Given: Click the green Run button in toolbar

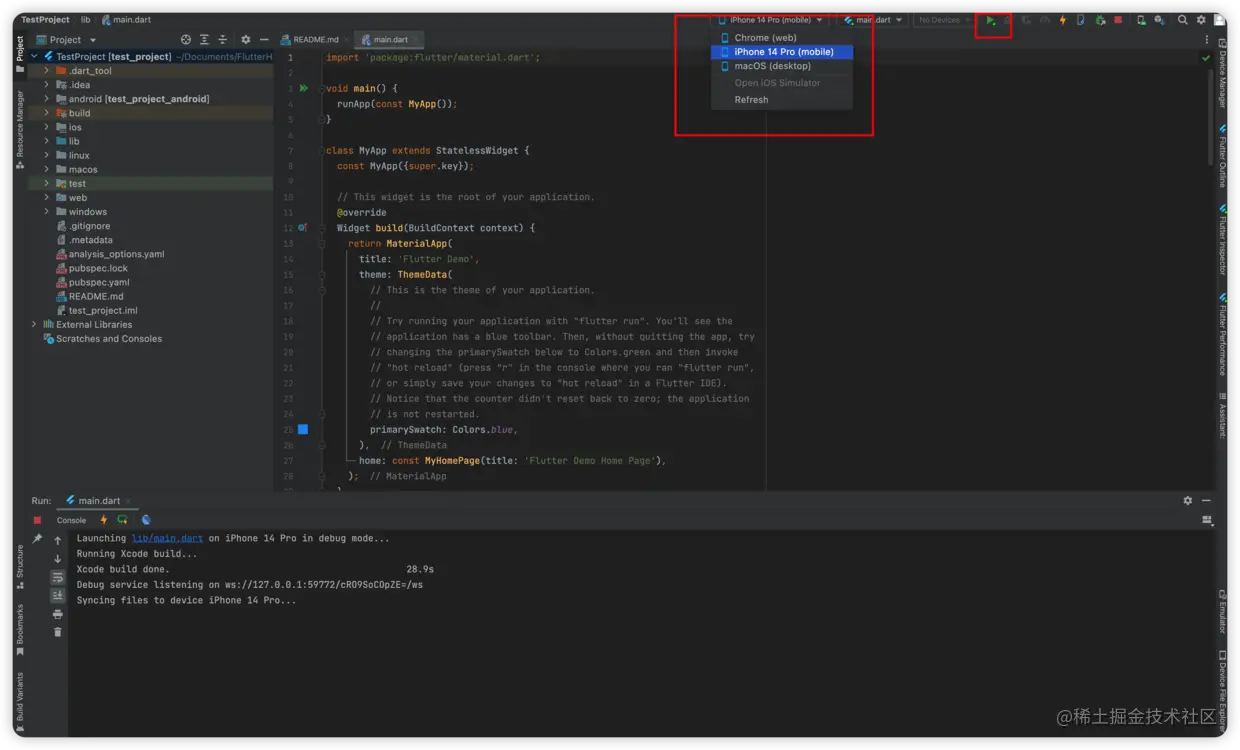Looking at the screenshot, I should (989, 20).
